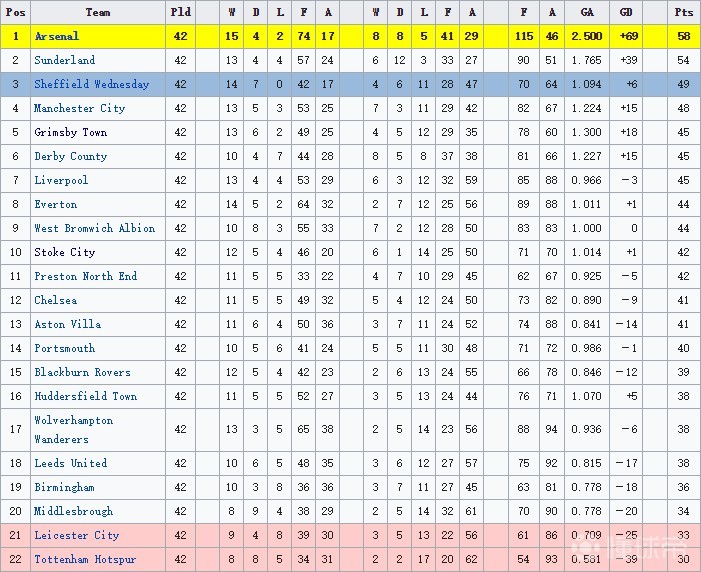Open the Chelsea team link
This screenshot has width=701, height=572.
[55, 300]
